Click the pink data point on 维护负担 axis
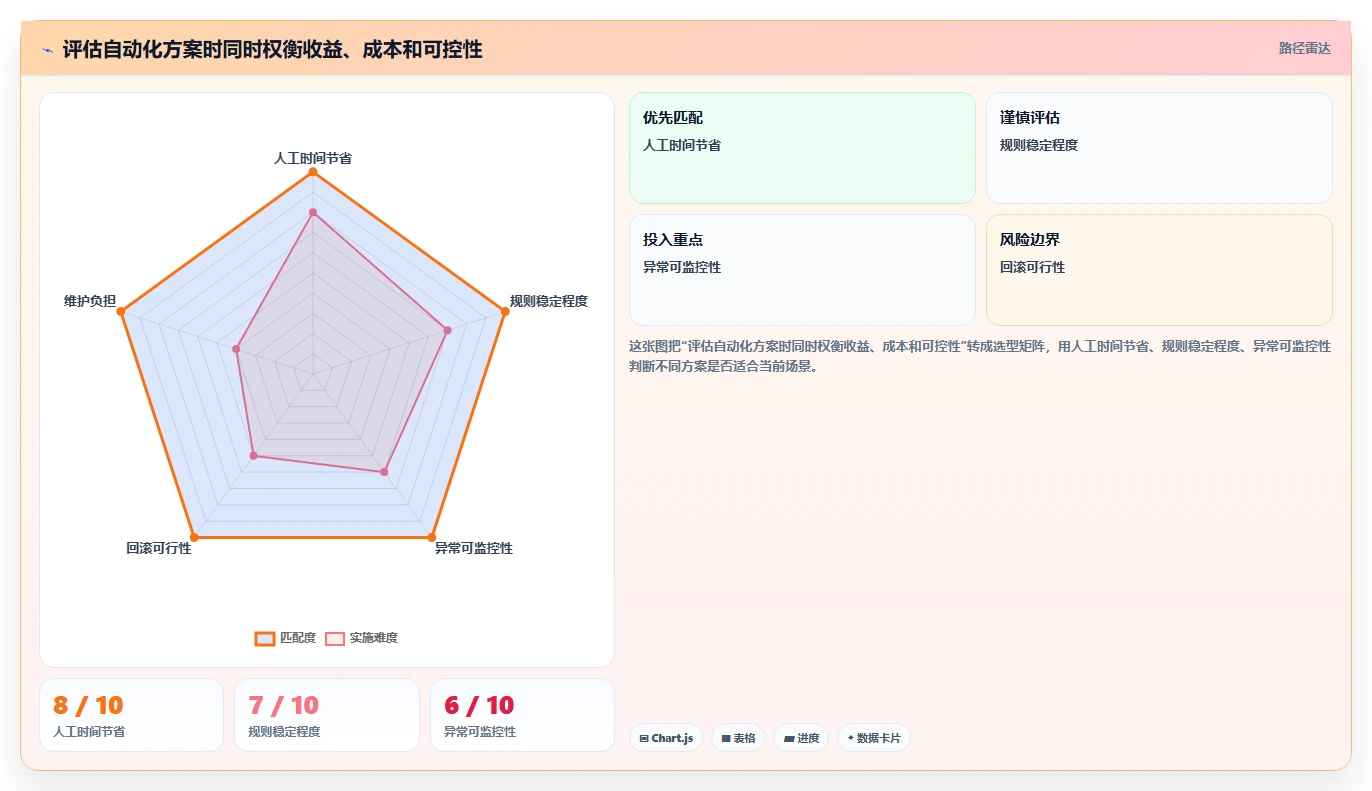The height and width of the screenshot is (791, 1372). click(x=236, y=349)
